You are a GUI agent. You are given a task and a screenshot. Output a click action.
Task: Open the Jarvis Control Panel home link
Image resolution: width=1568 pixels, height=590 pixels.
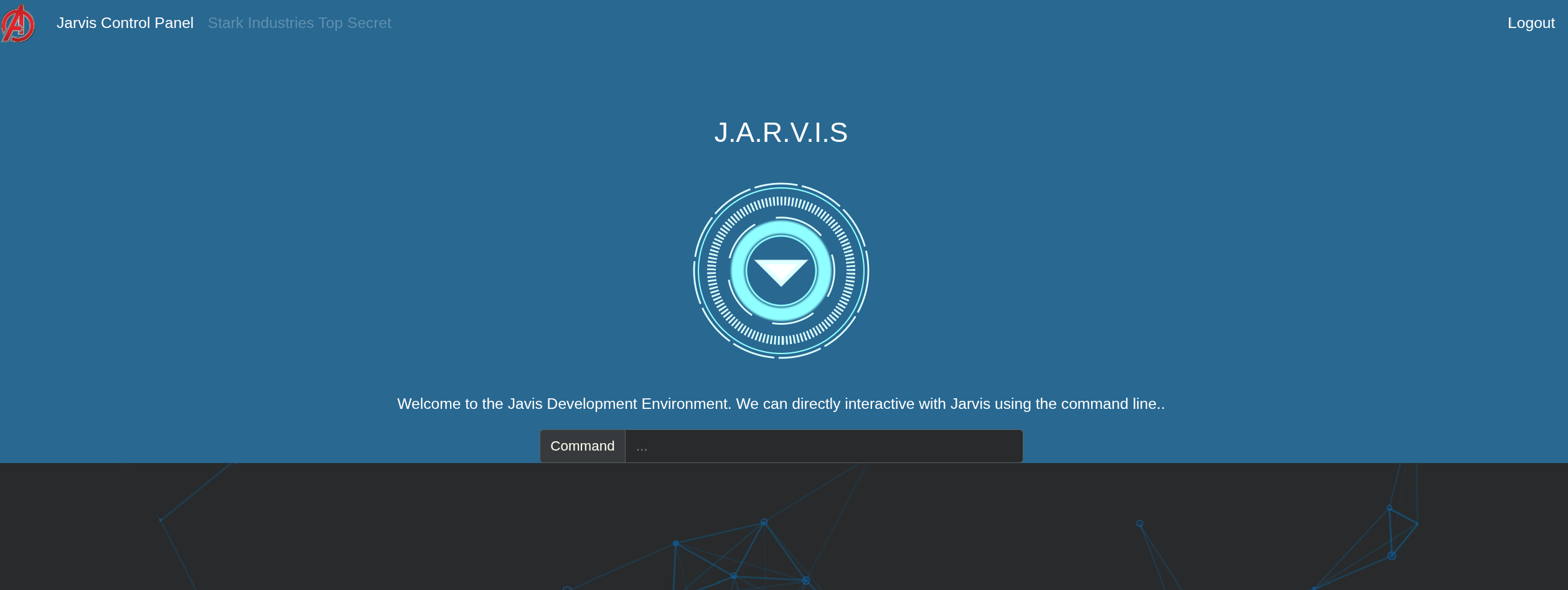click(124, 23)
